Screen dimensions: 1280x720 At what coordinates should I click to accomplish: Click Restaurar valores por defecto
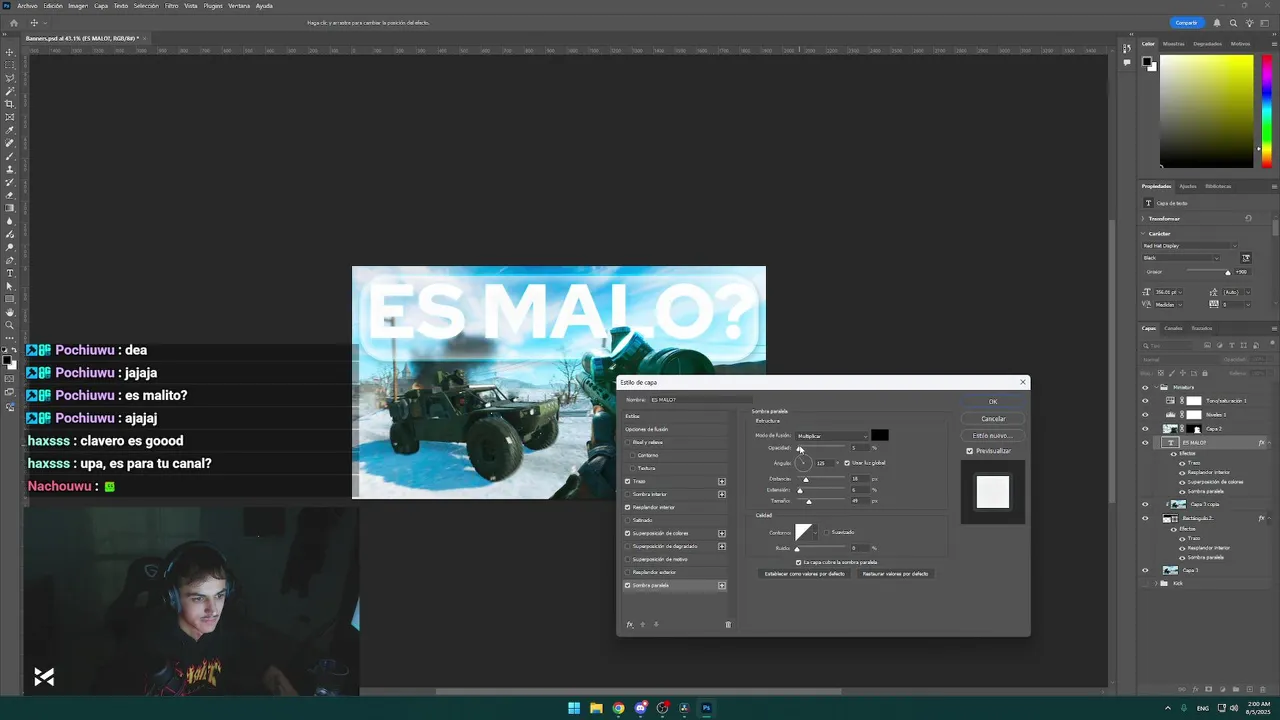[895, 574]
